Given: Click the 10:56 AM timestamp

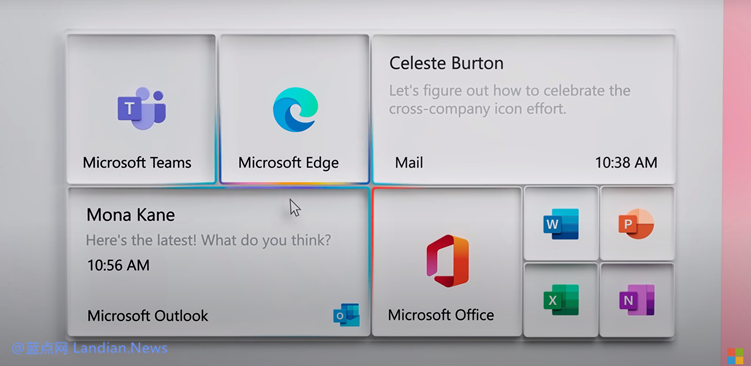Looking at the screenshot, I should tap(118, 265).
